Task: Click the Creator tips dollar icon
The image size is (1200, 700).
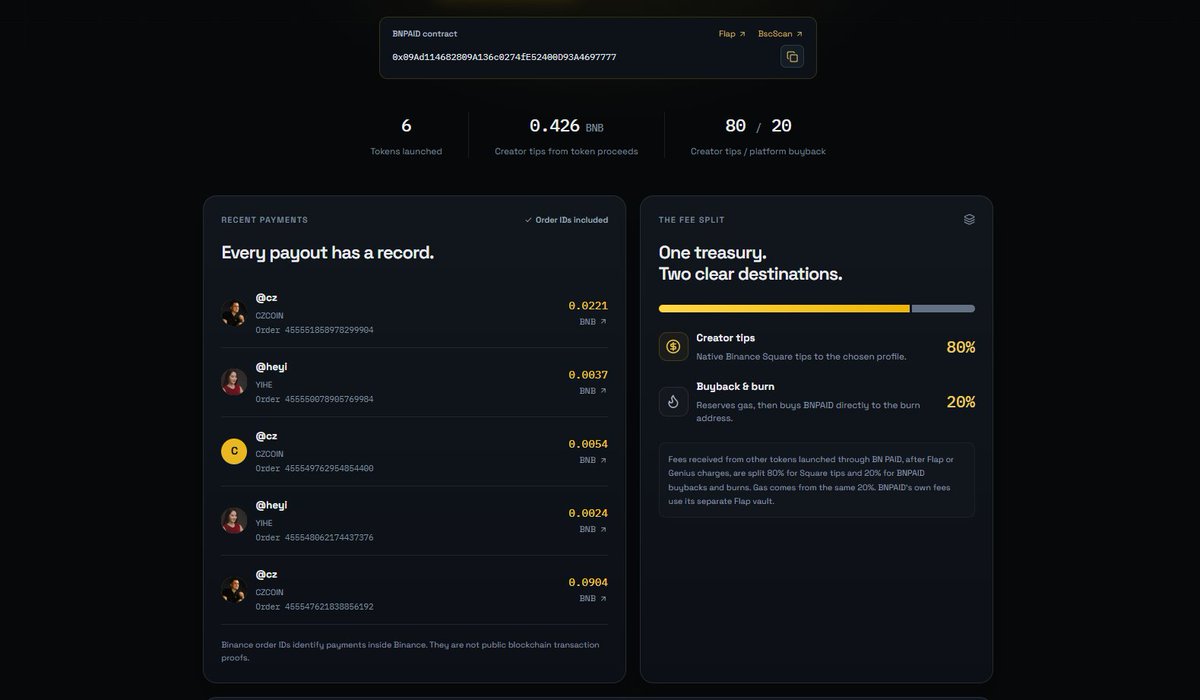Action: [673, 346]
